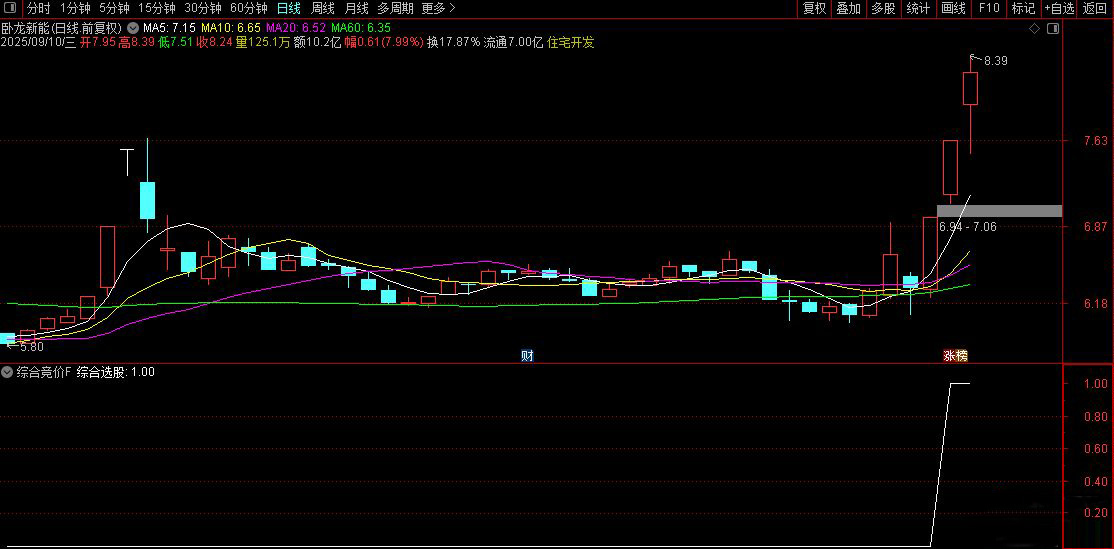The height and width of the screenshot is (549, 1114).
Task: Click the MA20: 6.52 label
Action: coord(296,28)
